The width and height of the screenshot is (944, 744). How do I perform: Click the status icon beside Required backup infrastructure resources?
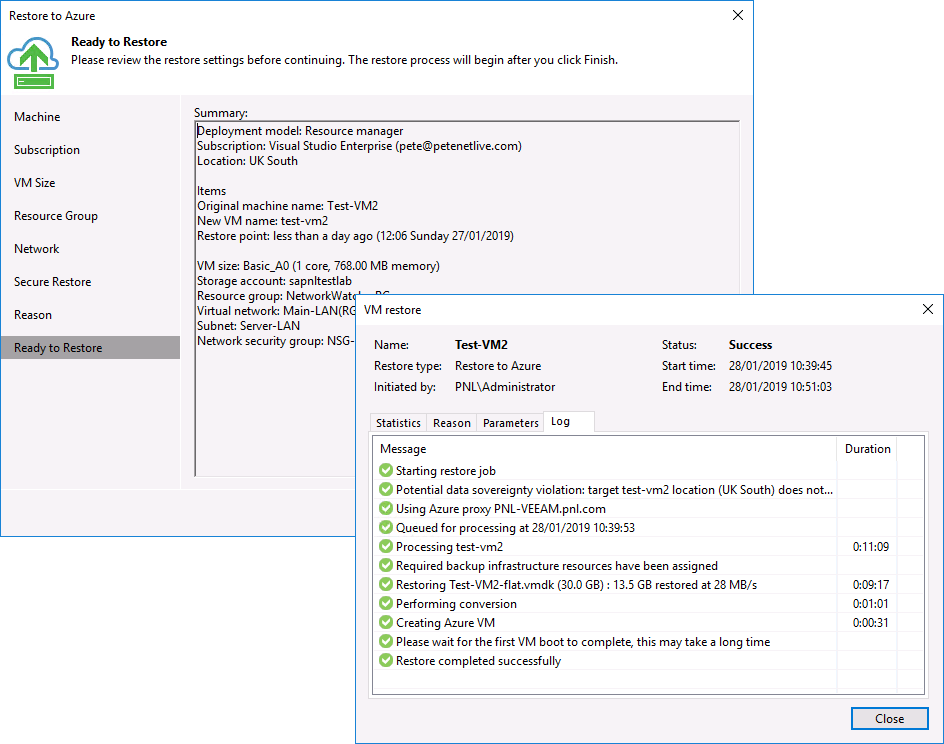pyautogui.click(x=386, y=565)
